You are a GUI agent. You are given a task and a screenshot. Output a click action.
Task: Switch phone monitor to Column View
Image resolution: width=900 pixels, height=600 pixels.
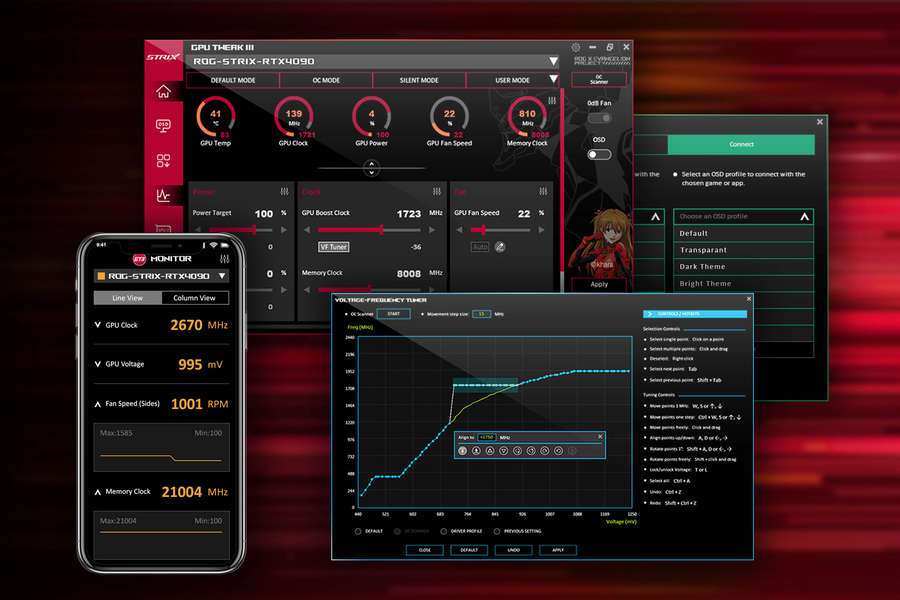(x=195, y=298)
